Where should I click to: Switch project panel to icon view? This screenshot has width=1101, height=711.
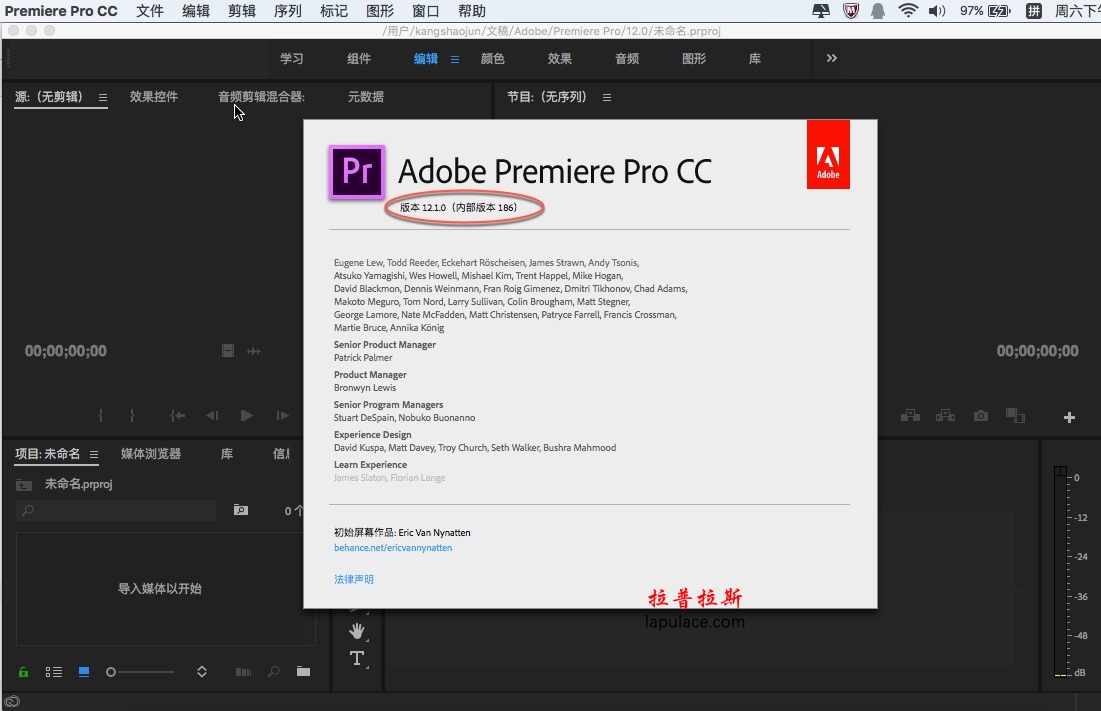(84, 672)
